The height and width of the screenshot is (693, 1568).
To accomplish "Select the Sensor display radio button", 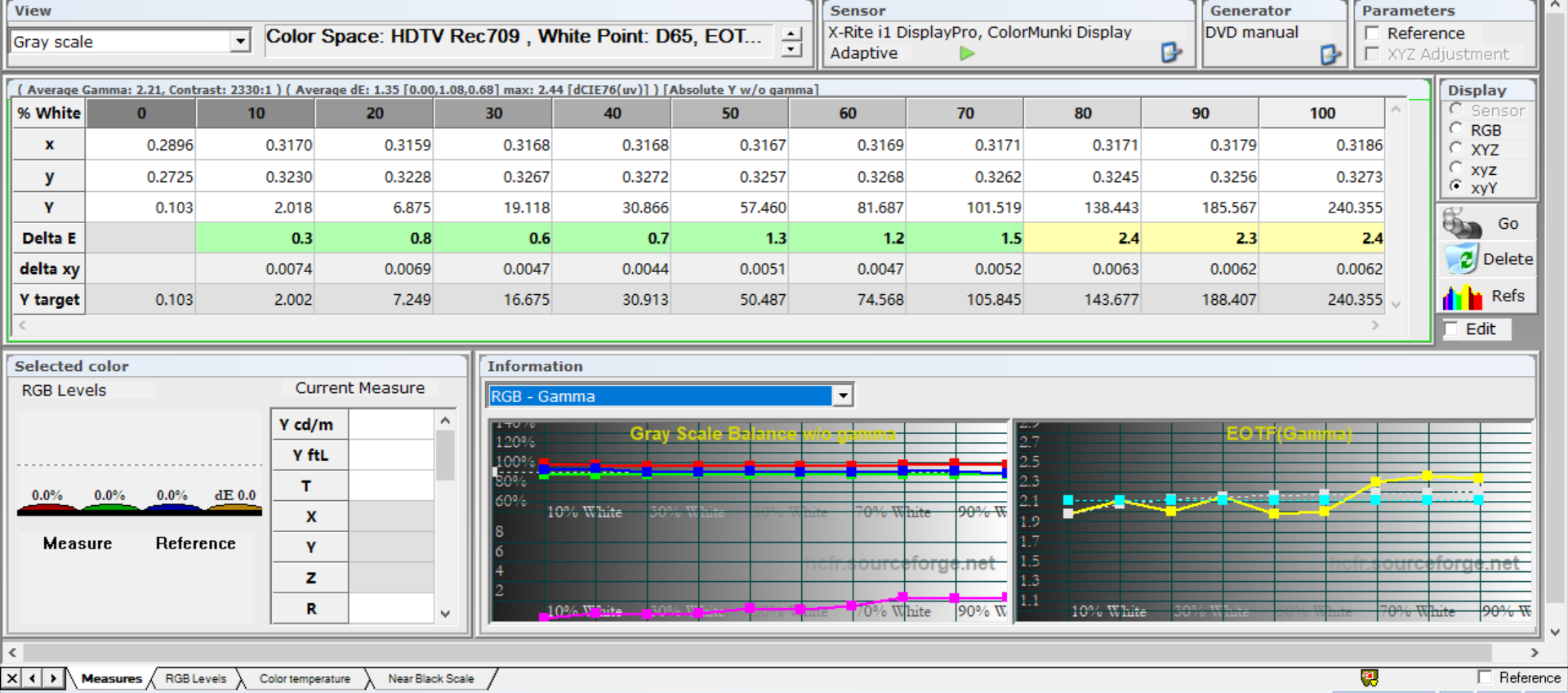I will click(x=1456, y=110).
